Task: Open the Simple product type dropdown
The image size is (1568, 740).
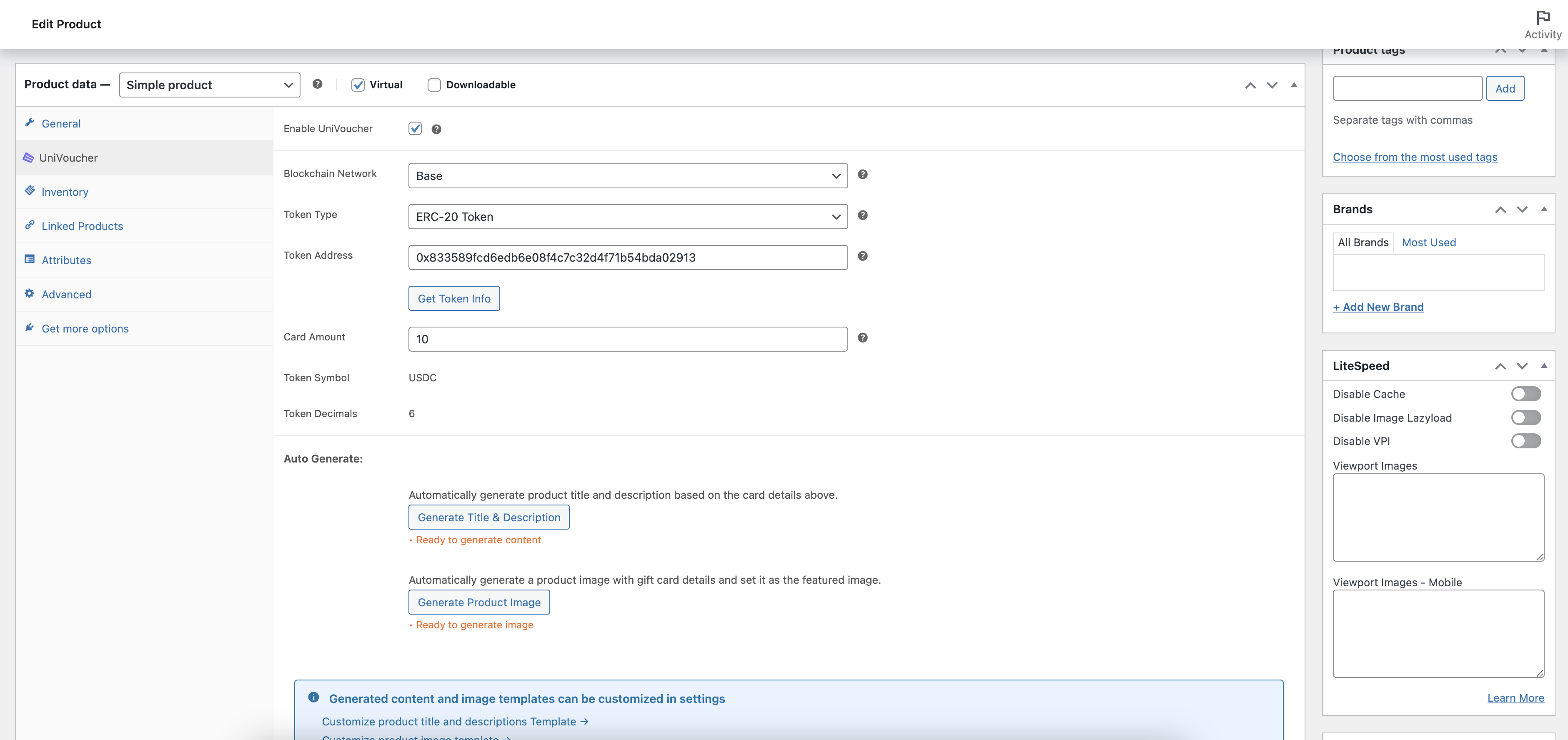Action: (209, 85)
